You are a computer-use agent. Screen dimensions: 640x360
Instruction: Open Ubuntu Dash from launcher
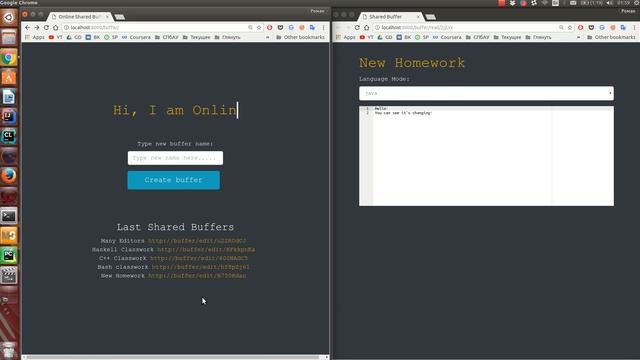click(9, 18)
